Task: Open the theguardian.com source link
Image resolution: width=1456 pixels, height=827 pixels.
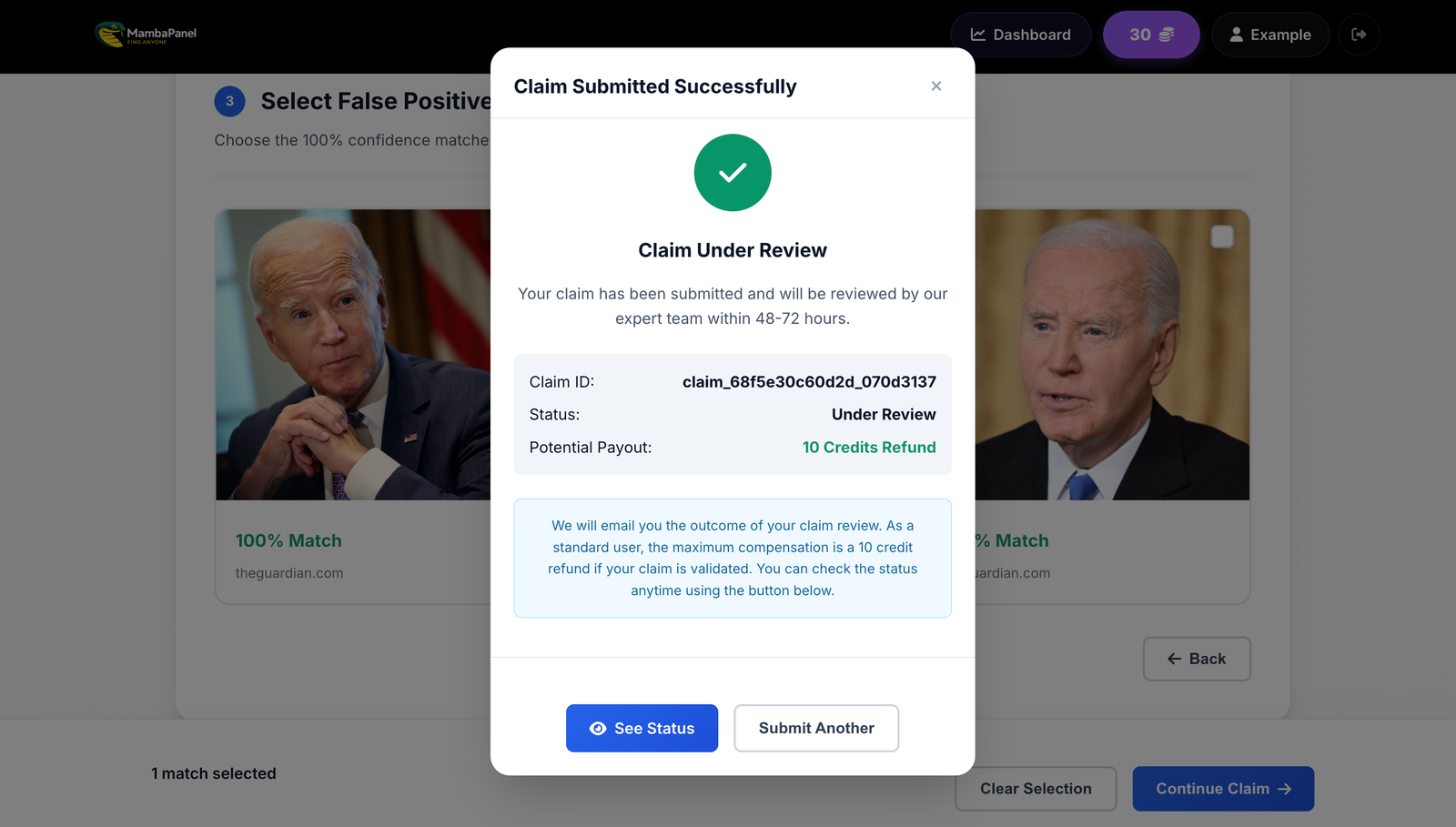Action: coord(288,573)
